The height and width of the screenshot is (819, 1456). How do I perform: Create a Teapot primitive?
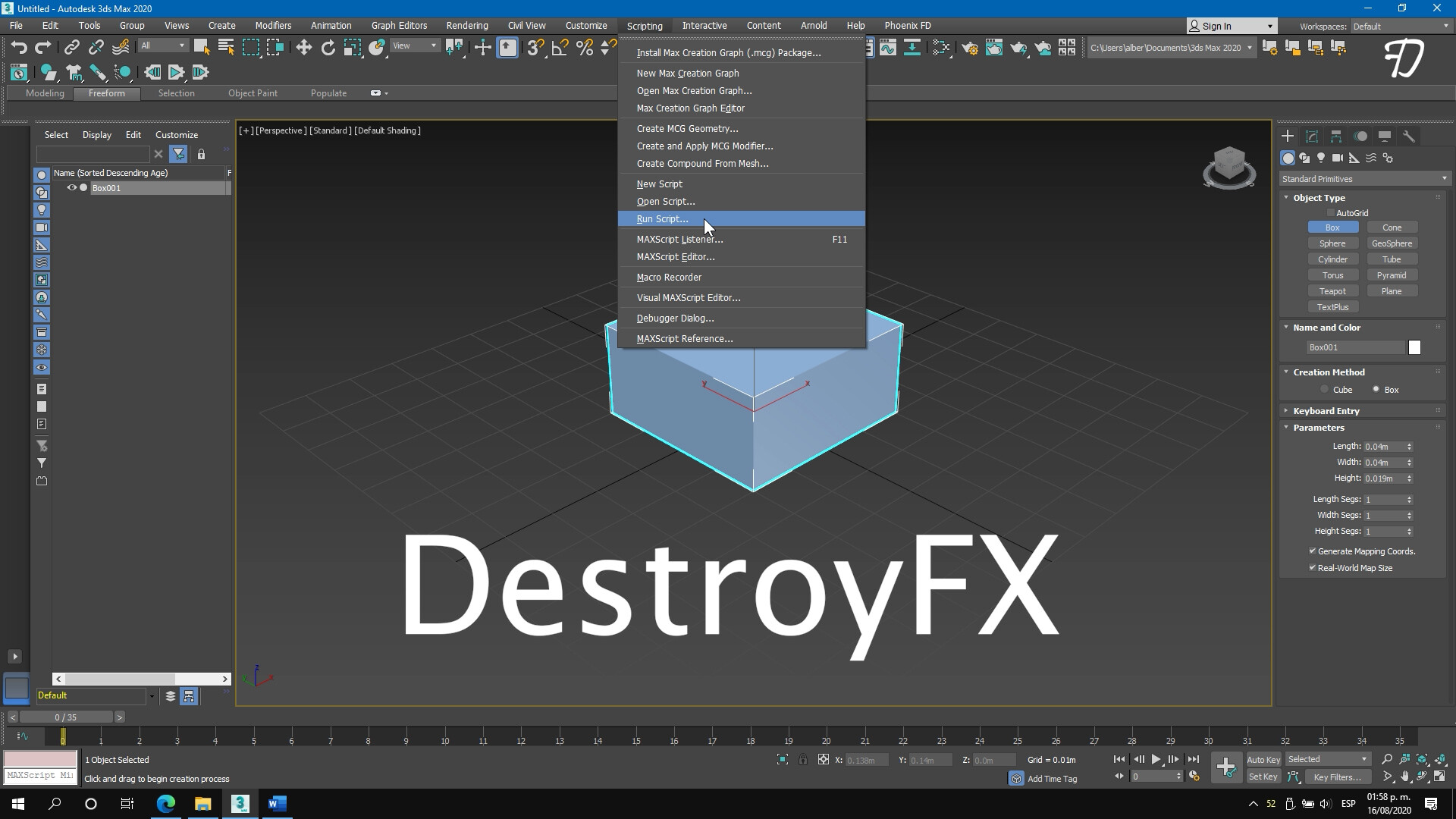[1333, 290]
